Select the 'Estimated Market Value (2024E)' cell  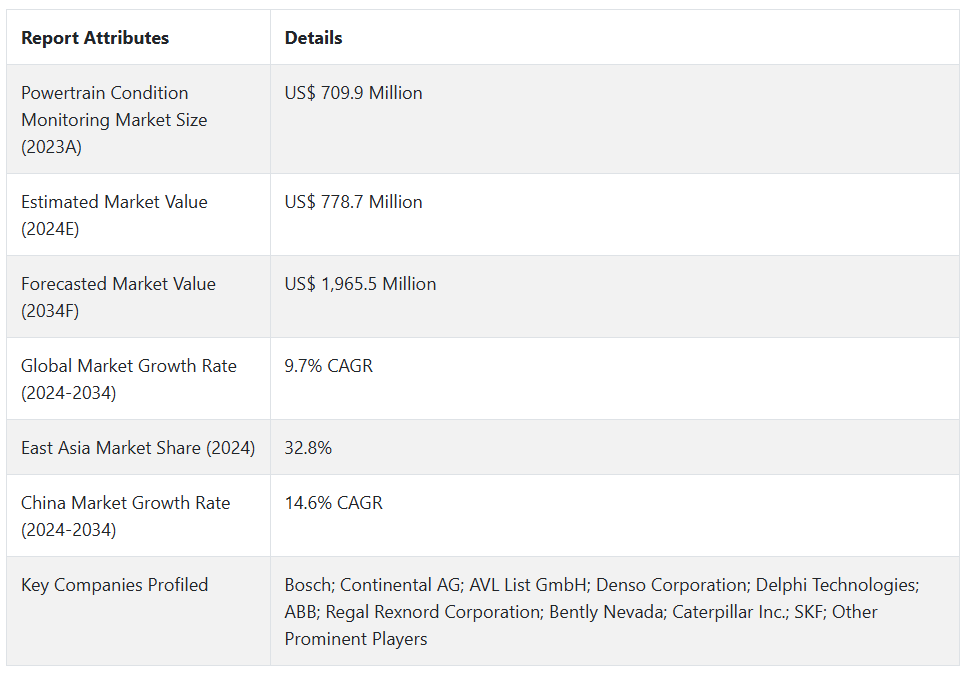pyautogui.click(x=114, y=215)
